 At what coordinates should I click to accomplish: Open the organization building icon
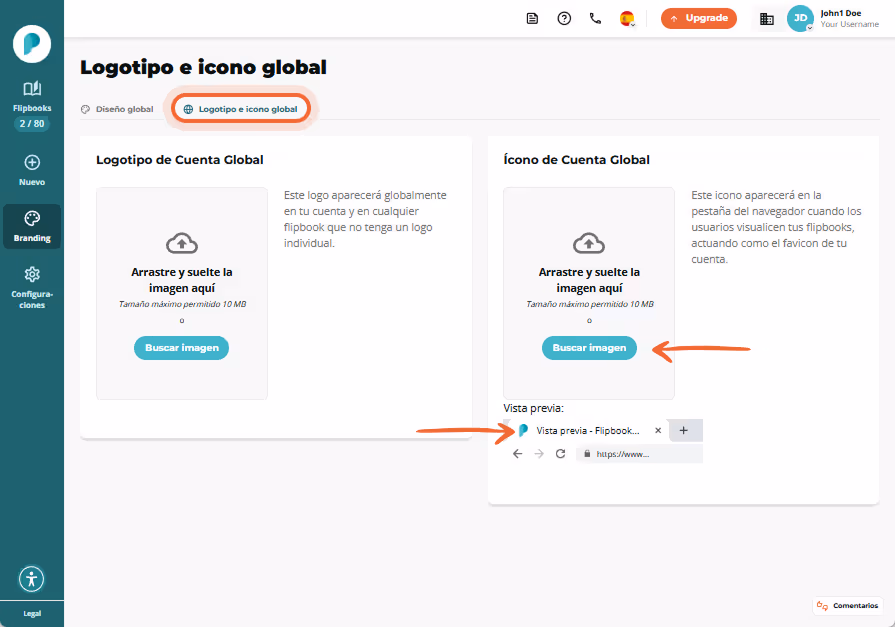767,19
